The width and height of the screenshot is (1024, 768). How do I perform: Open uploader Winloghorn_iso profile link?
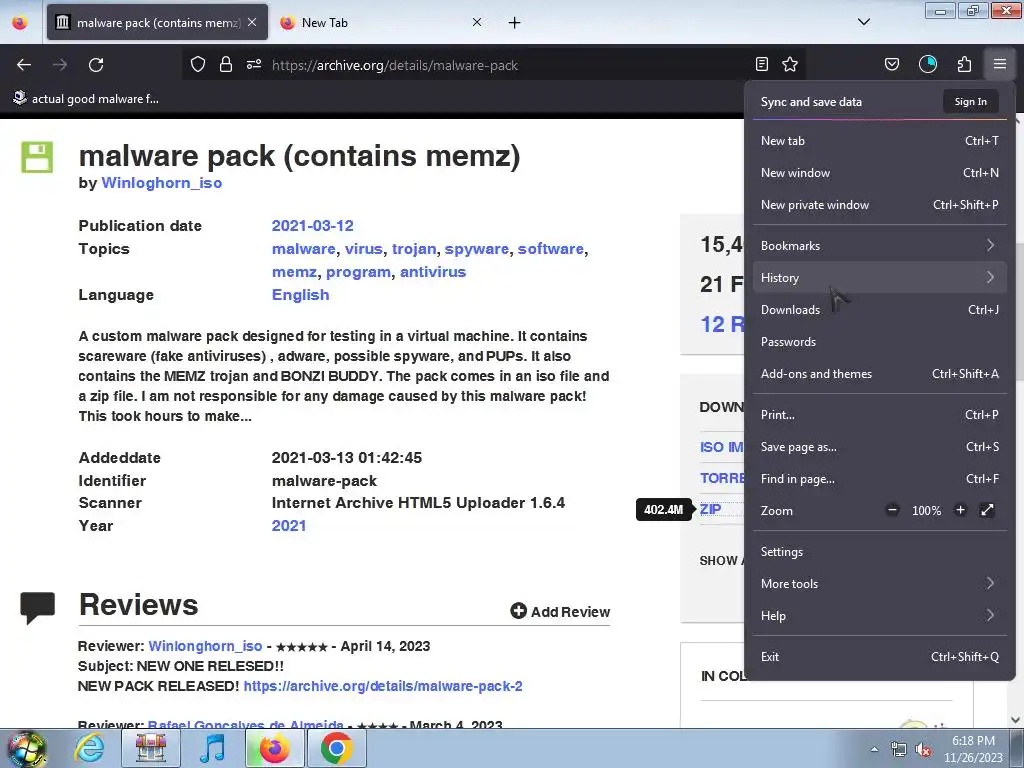click(162, 183)
